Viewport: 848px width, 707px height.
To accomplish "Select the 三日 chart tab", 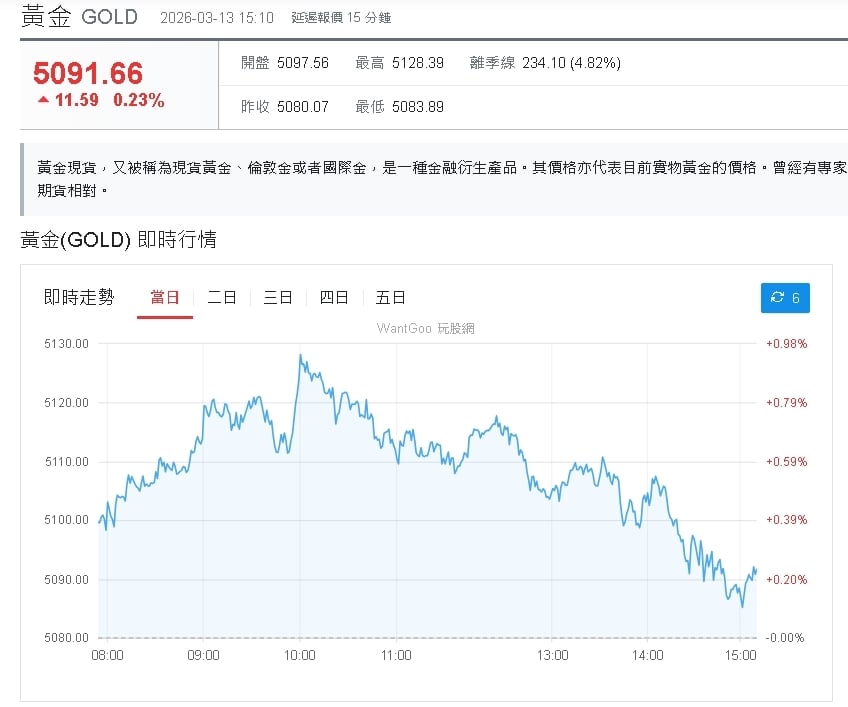I will [277, 297].
